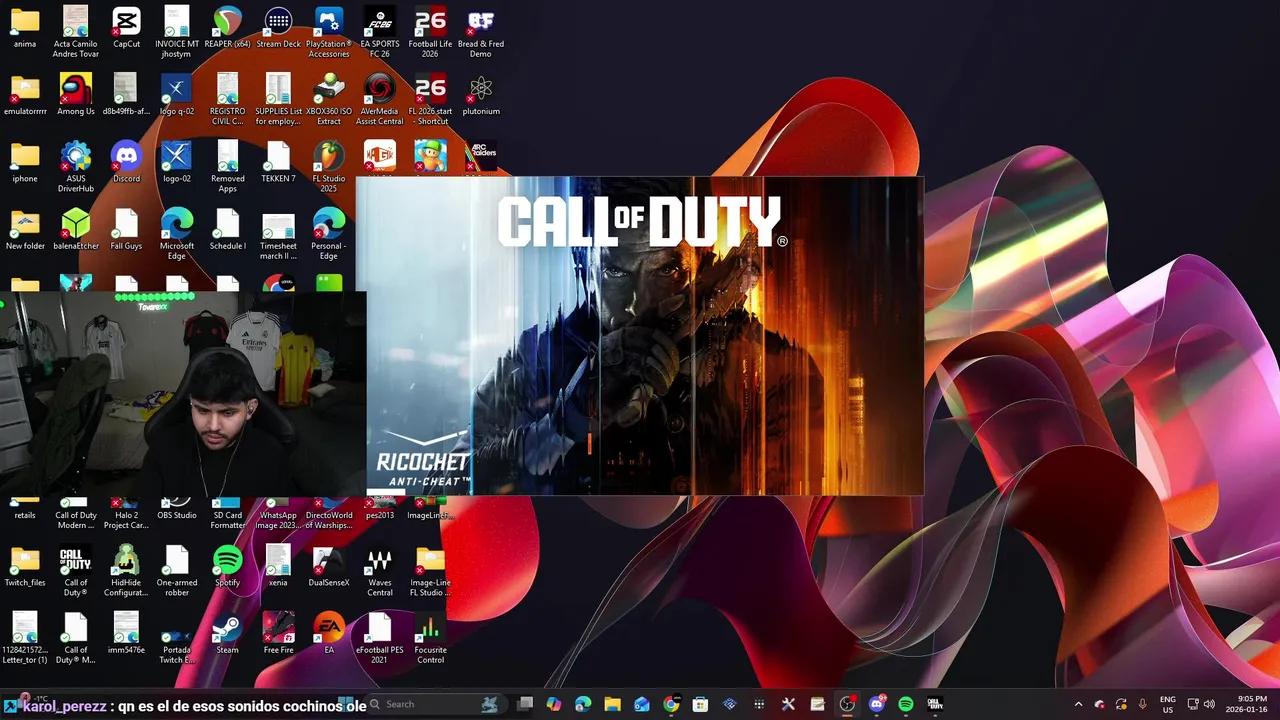Click the taskbar Search box
This screenshot has width=1280, height=720.
pyautogui.click(x=435, y=704)
